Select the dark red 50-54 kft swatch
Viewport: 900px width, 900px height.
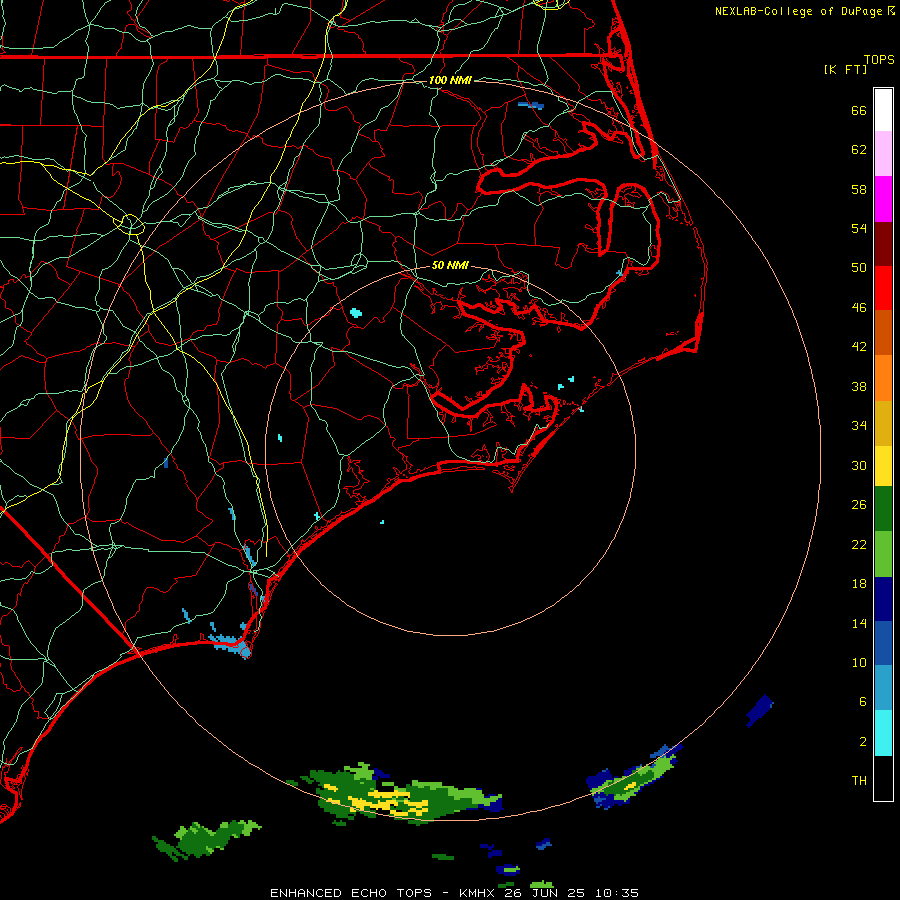click(883, 243)
